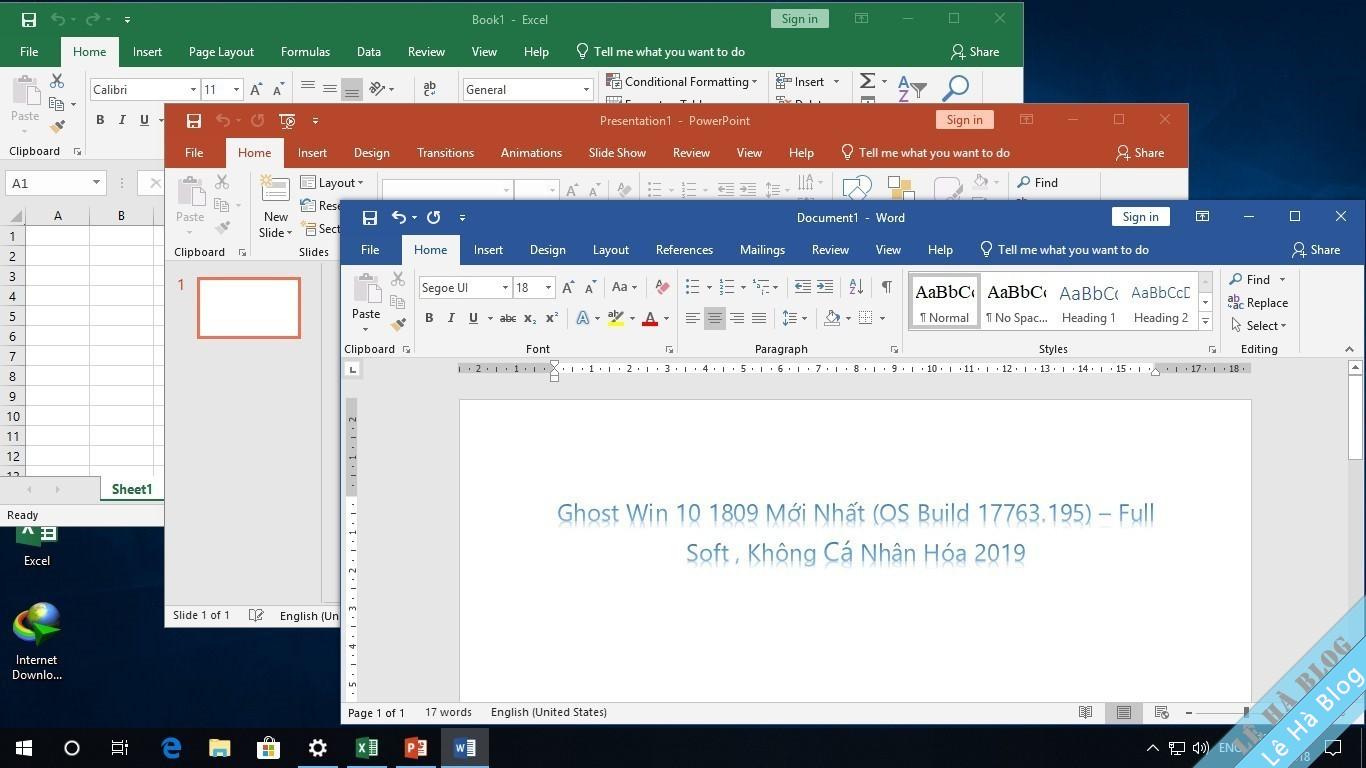Click Format Painter brush in Word clipboard group
This screenshot has width=1366, height=768.
pyautogui.click(x=398, y=324)
